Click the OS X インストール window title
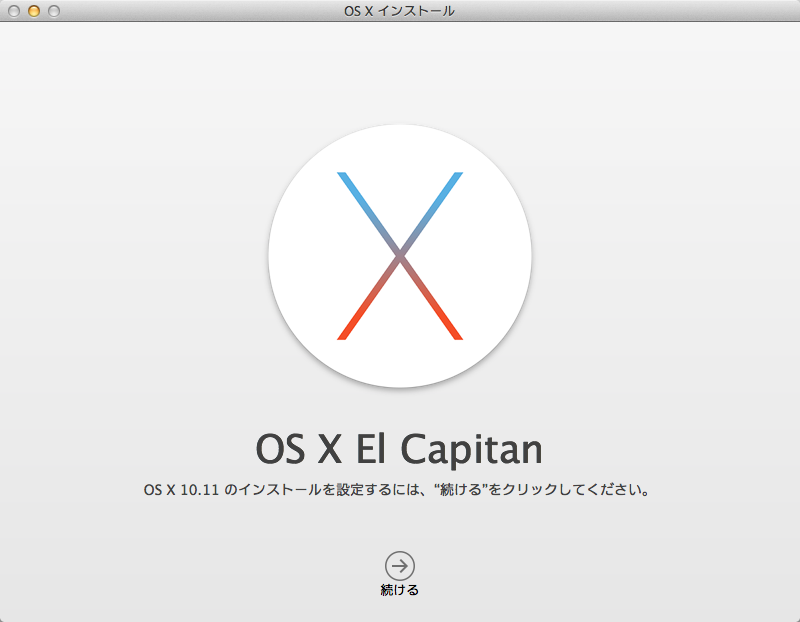Viewport: 800px width, 622px height. pos(399,11)
